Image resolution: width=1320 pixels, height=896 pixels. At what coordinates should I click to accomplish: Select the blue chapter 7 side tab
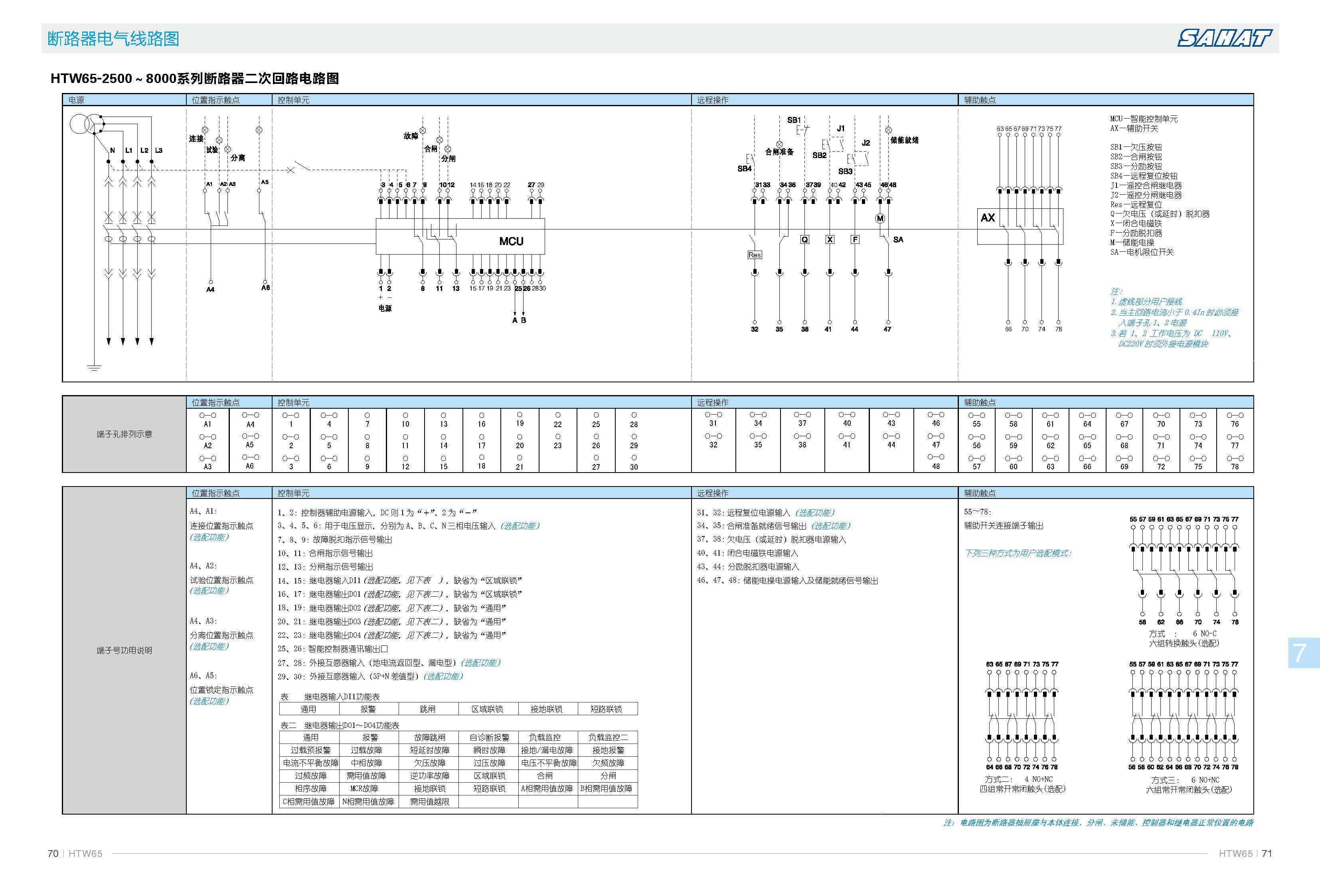tap(1303, 653)
